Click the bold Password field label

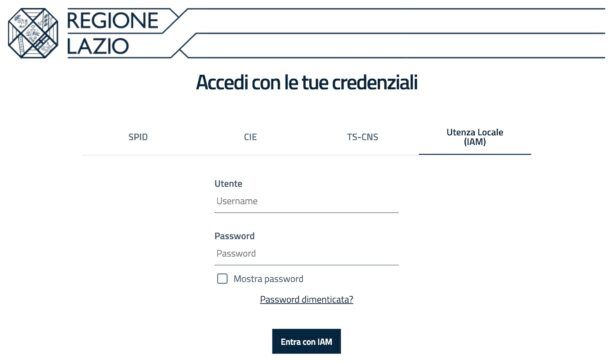coord(234,236)
